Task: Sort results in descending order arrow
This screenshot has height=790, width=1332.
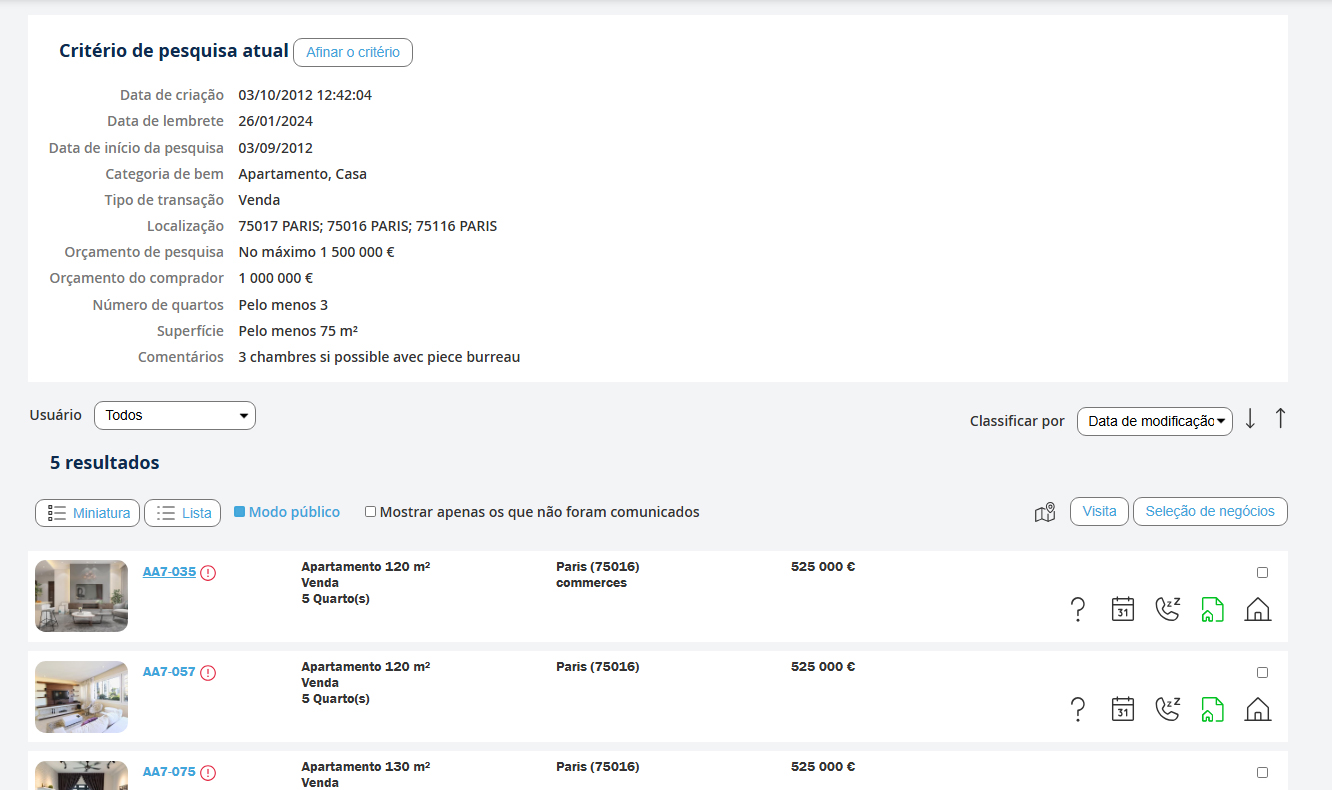Action: coord(1250,420)
